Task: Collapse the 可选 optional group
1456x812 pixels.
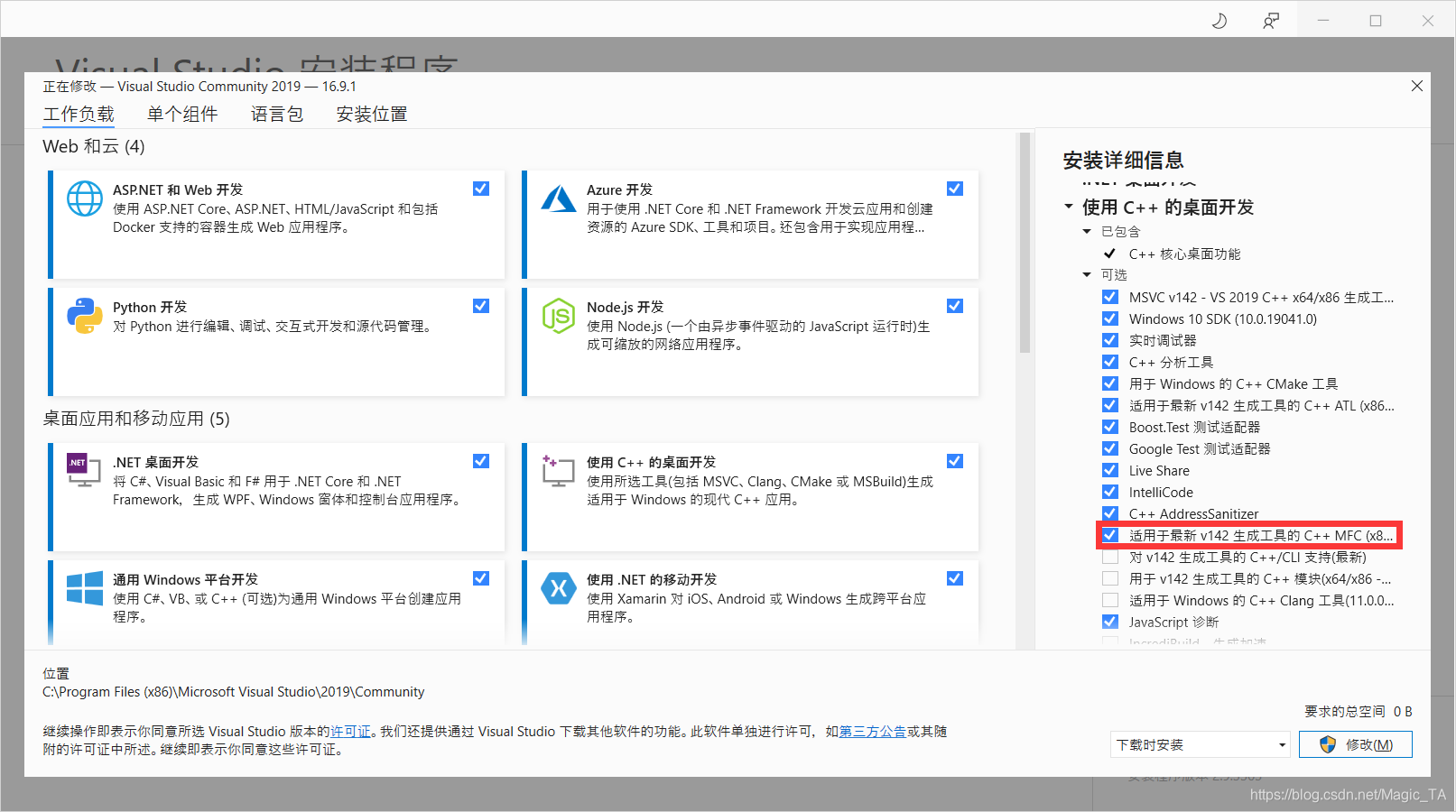Action: [1087, 275]
